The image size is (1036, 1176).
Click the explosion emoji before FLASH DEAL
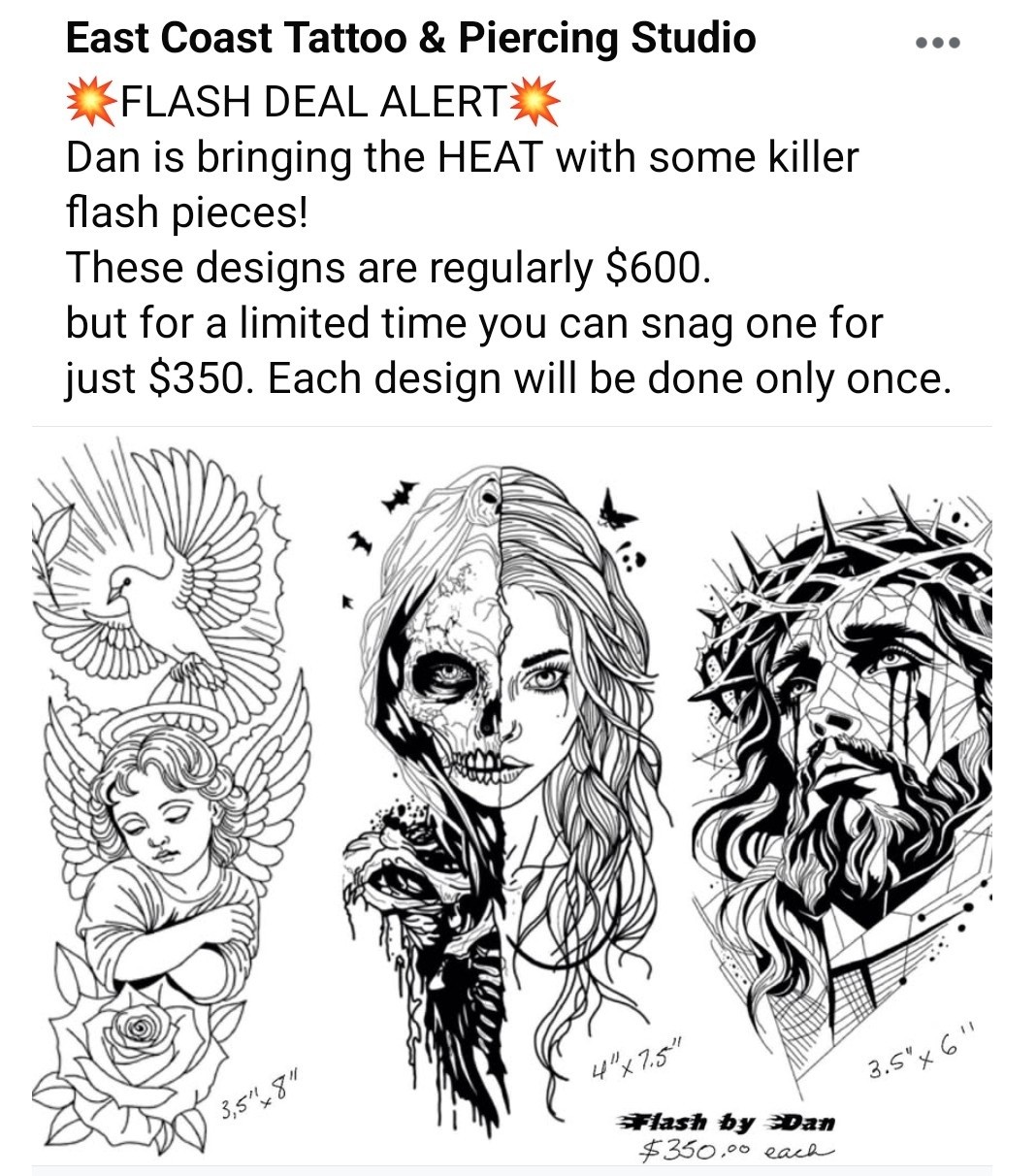click(x=91, y=102)
